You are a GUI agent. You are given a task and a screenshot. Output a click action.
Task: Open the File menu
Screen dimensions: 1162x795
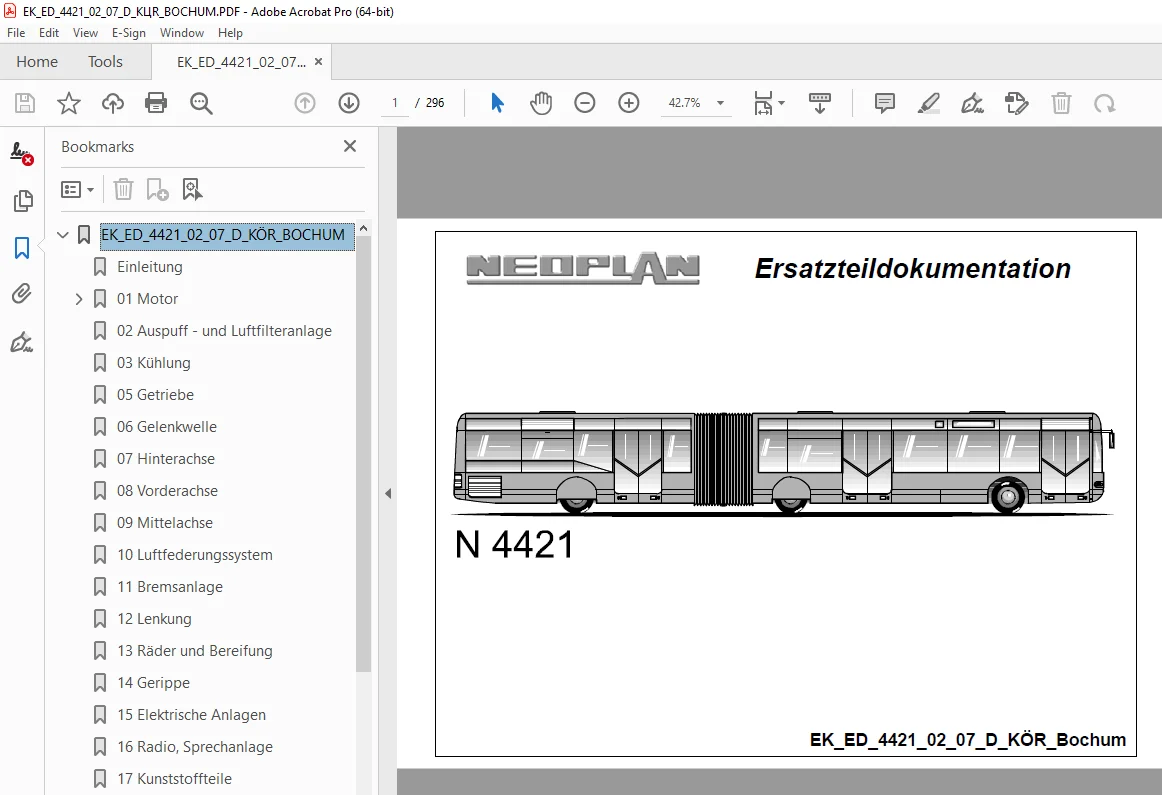[x=16, y=33]
